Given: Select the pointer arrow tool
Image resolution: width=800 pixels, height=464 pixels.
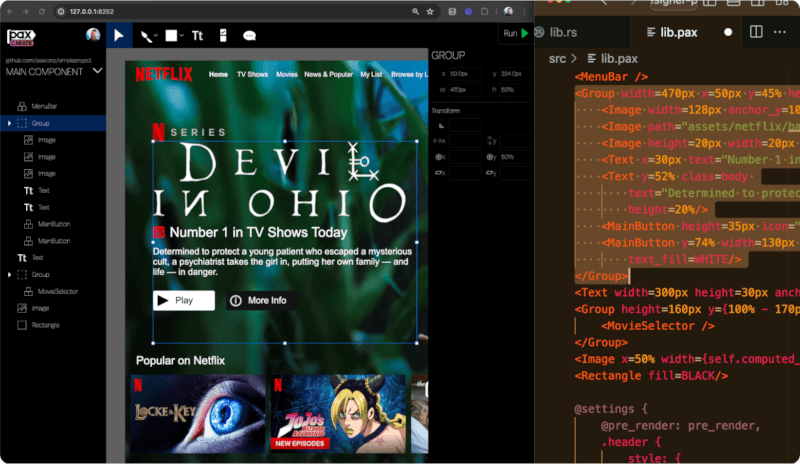Looking at the screenshot, I should tap(119, 35).
